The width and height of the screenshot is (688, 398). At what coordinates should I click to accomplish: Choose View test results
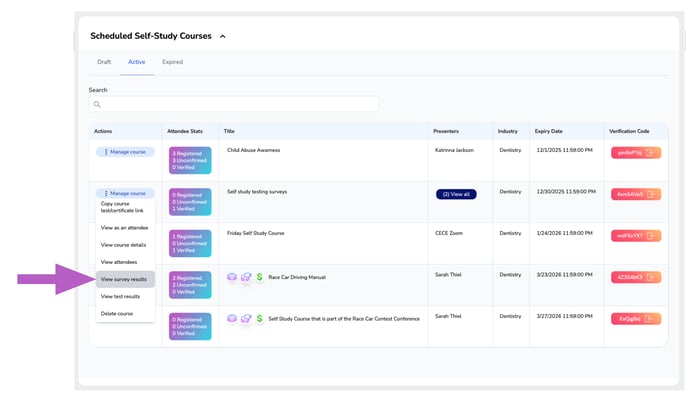[125, 296]
